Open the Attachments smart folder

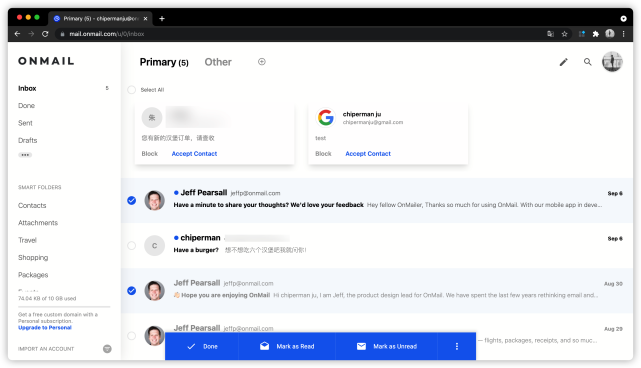point(38,223)
